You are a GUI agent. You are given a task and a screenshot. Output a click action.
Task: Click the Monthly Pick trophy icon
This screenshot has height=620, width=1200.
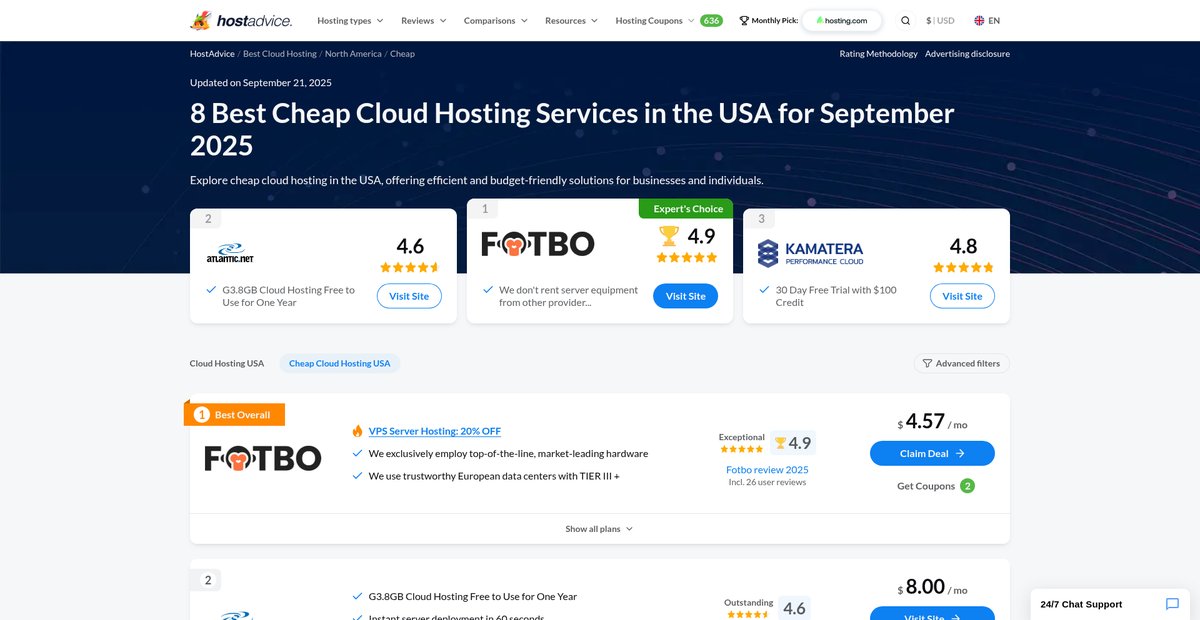point(744,20)
